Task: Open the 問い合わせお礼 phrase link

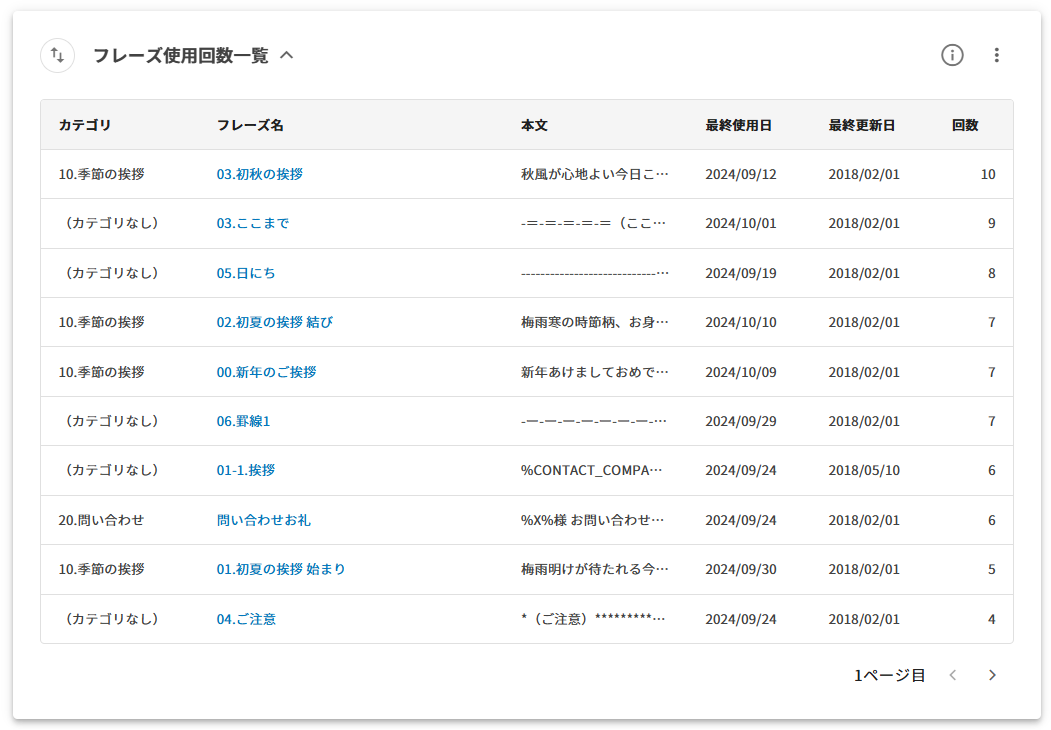Action: (x=263, y=520)
